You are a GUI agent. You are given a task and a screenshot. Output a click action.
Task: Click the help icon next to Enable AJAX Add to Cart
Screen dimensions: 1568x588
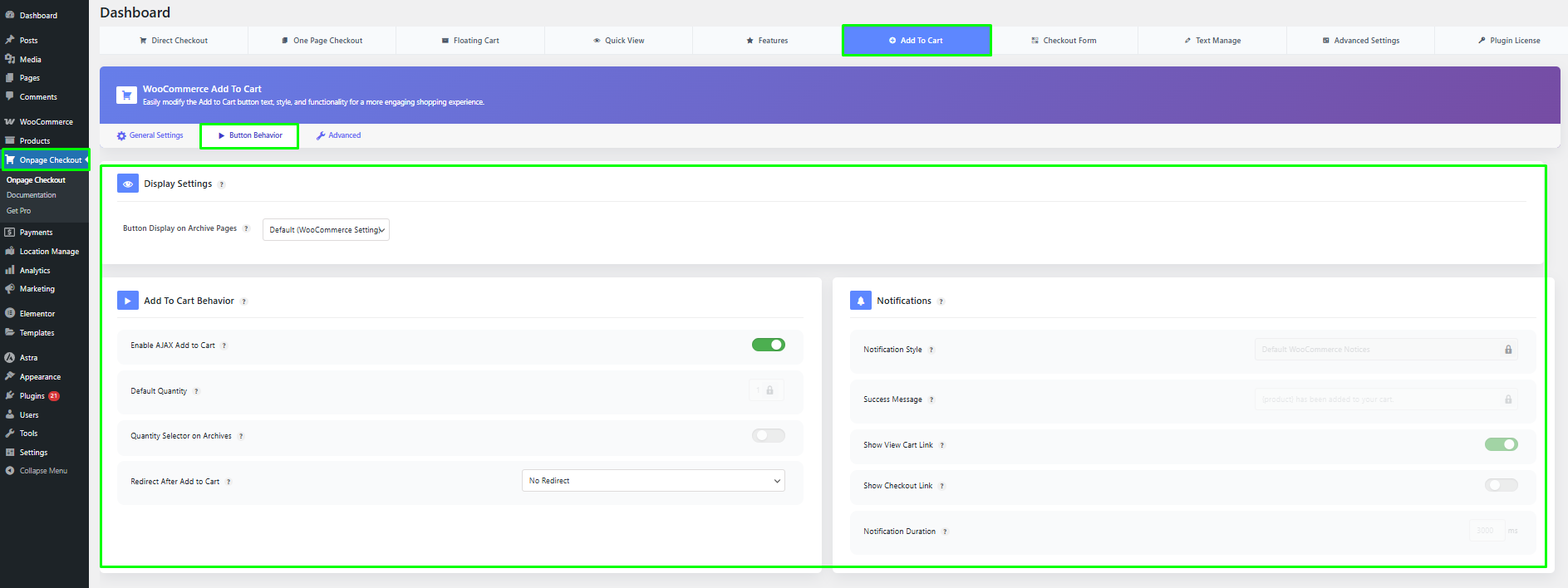point(224,345)
